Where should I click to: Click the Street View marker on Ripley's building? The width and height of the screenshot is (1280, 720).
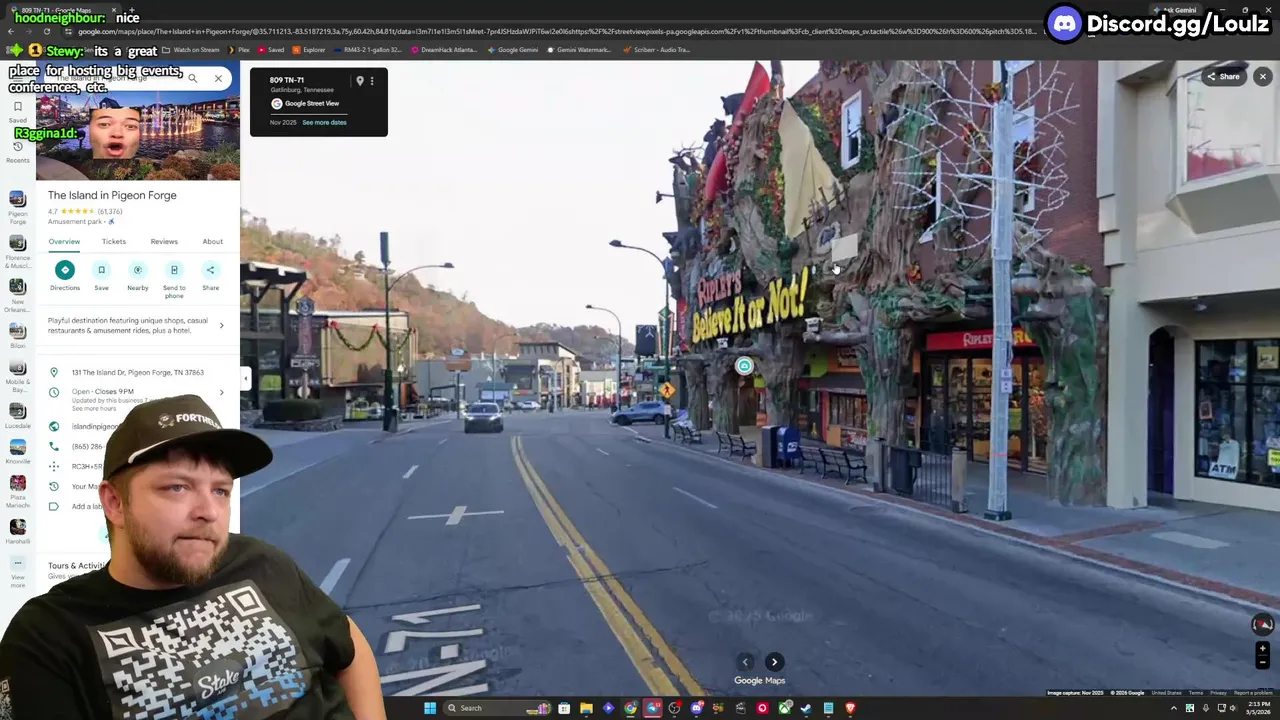pyautogui.click(x=744, y=366)
